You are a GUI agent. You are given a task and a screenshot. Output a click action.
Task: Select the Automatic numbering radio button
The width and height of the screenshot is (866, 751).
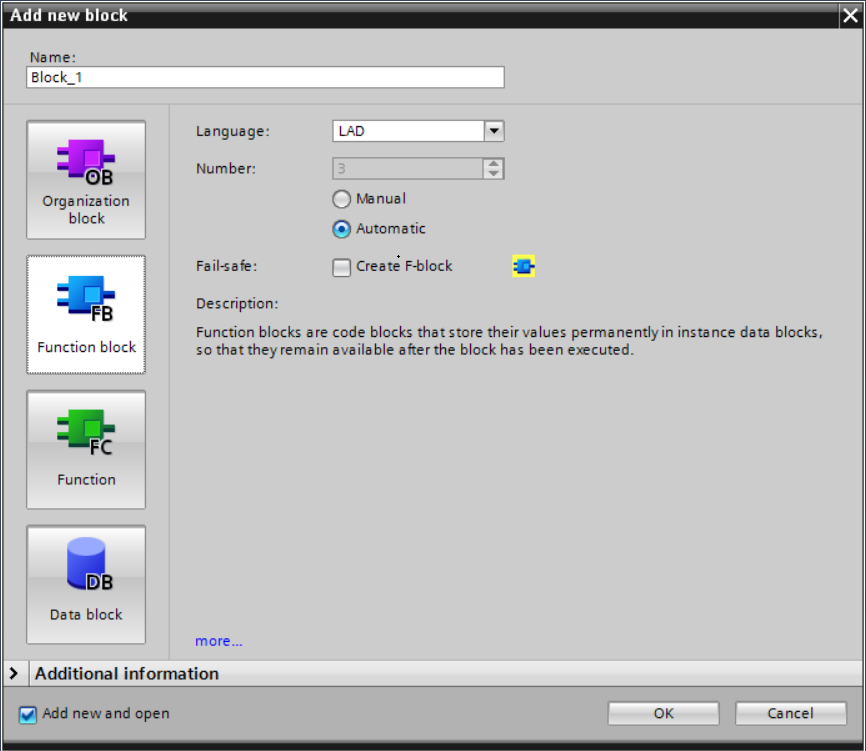click(x=341, y=229)
